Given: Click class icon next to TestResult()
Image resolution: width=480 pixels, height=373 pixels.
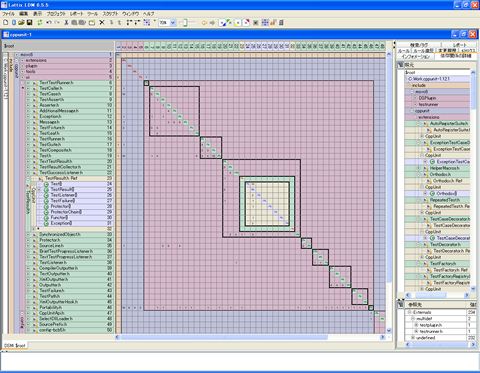Looking at the screenshot, I should (46, 189).
